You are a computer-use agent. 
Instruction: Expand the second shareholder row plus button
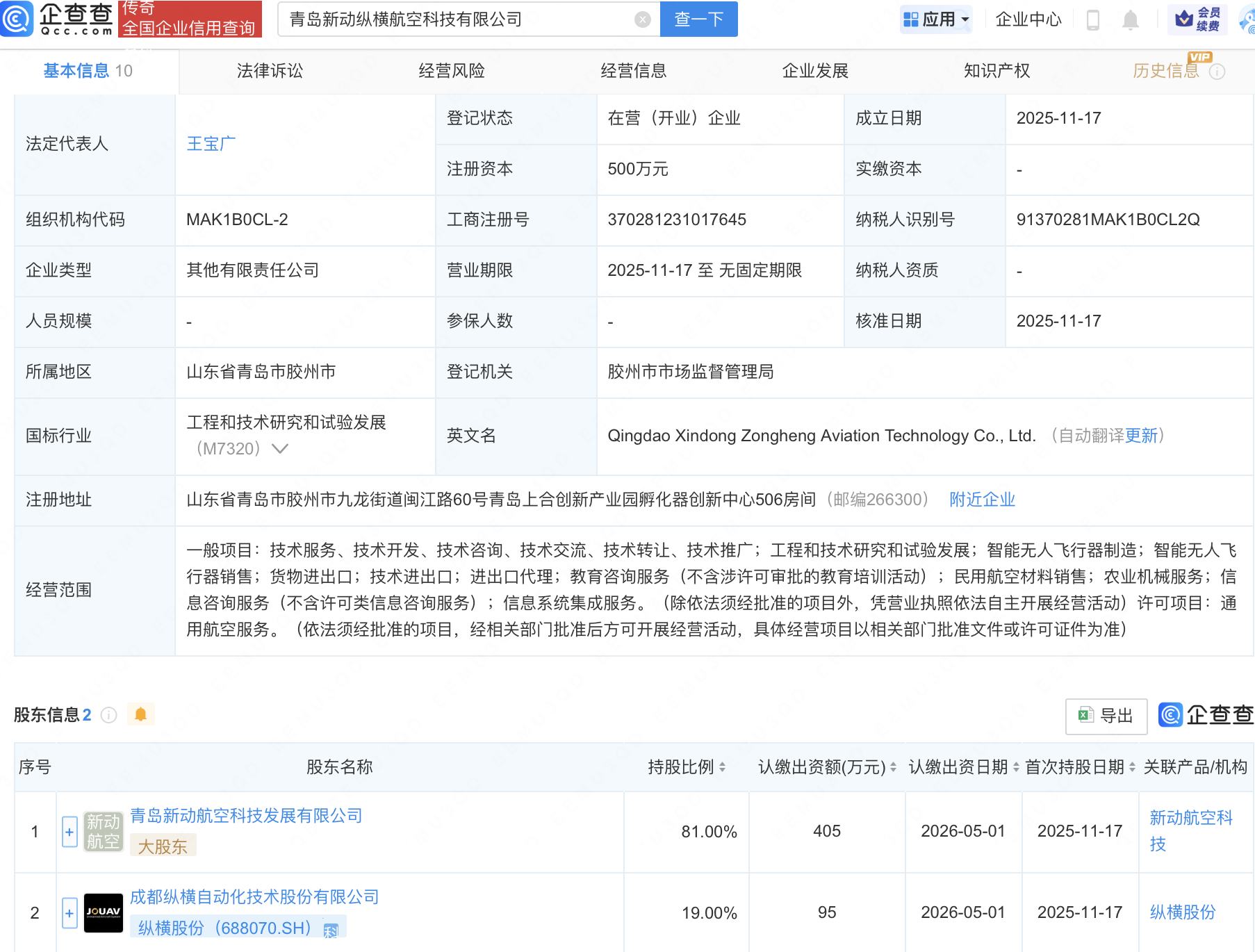[x=69, y=913]
